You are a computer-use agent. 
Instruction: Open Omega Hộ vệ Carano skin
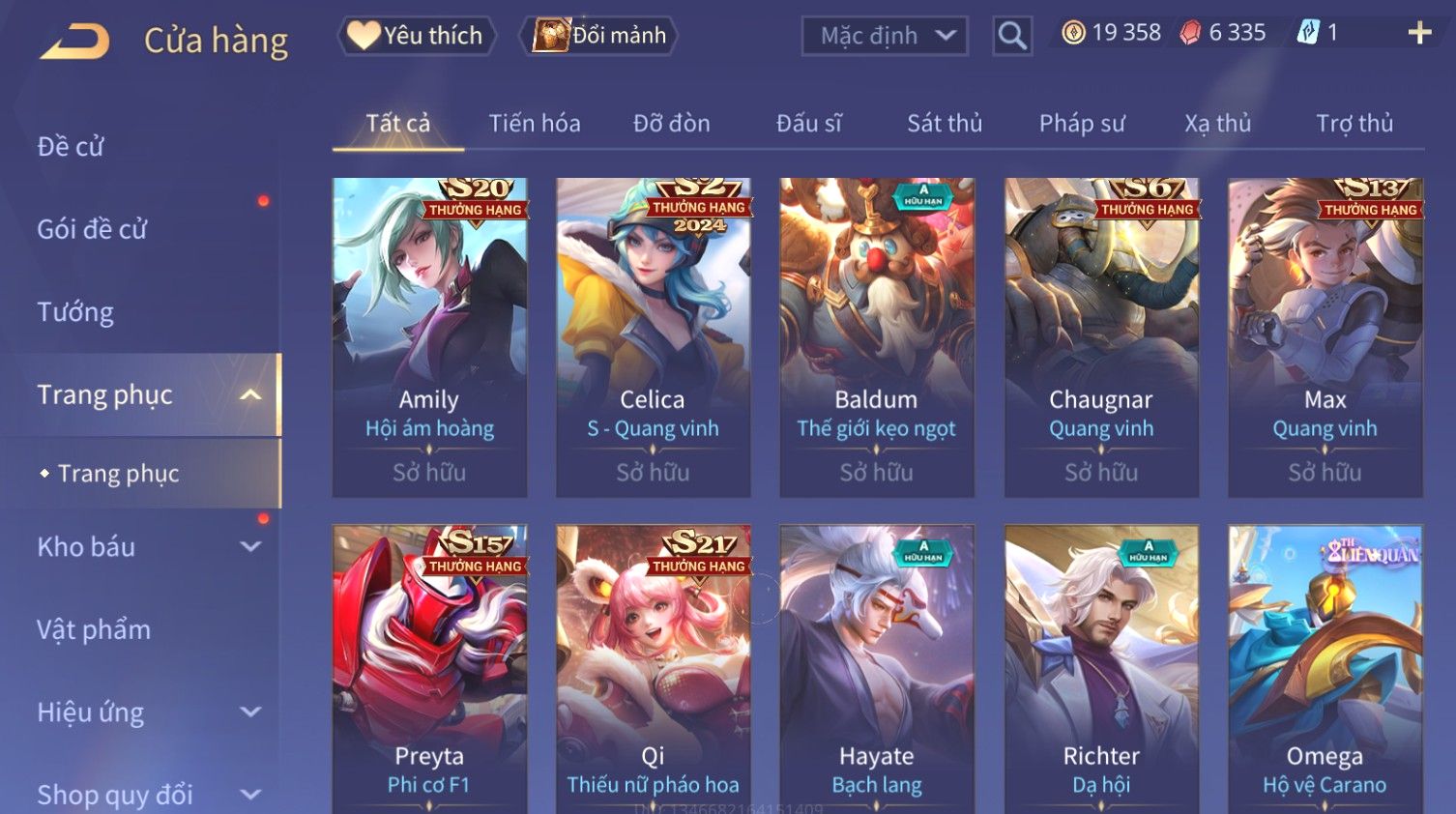tap(1325, 669)
